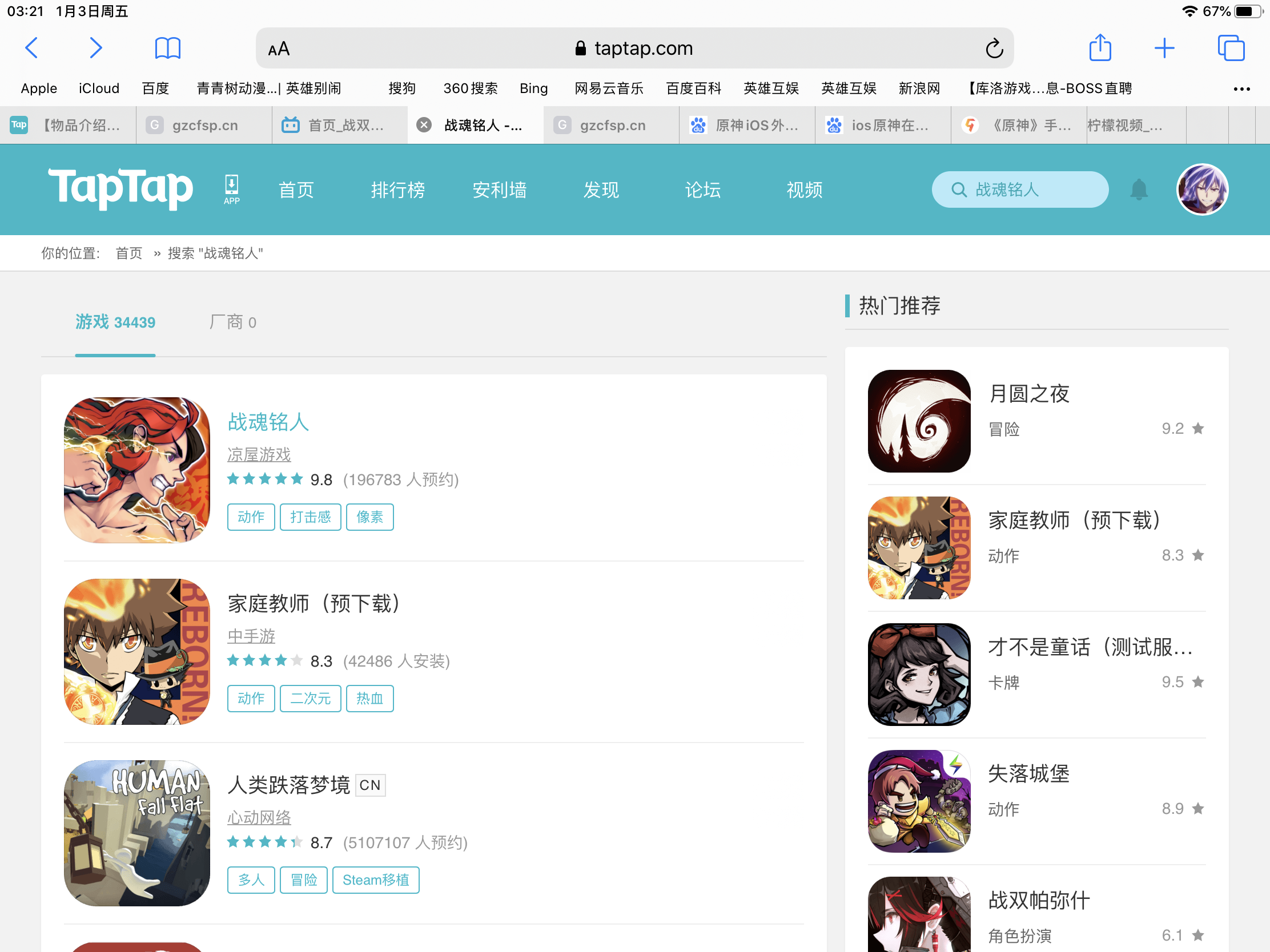This screenshot has height=952, width=1270.
Task: Click the 战魂铭人 search field
Action: [1020, 189]
